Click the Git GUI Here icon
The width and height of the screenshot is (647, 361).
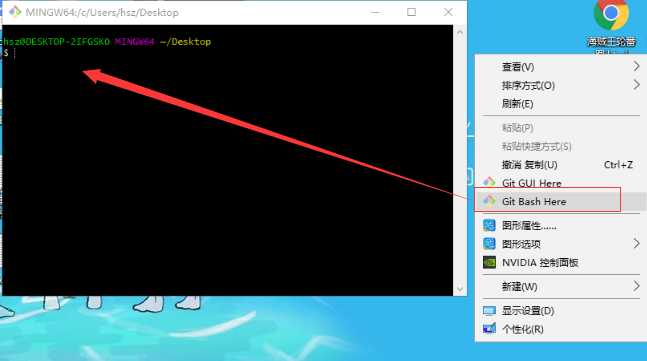489,182
